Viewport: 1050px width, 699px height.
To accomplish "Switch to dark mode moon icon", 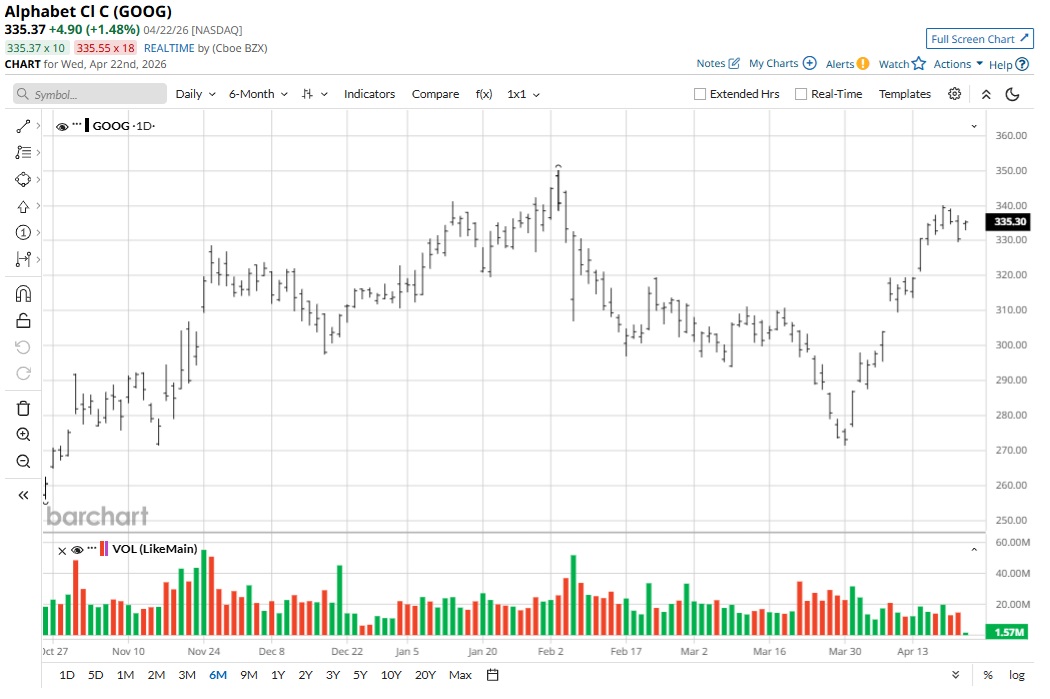I will (1012, 94).
